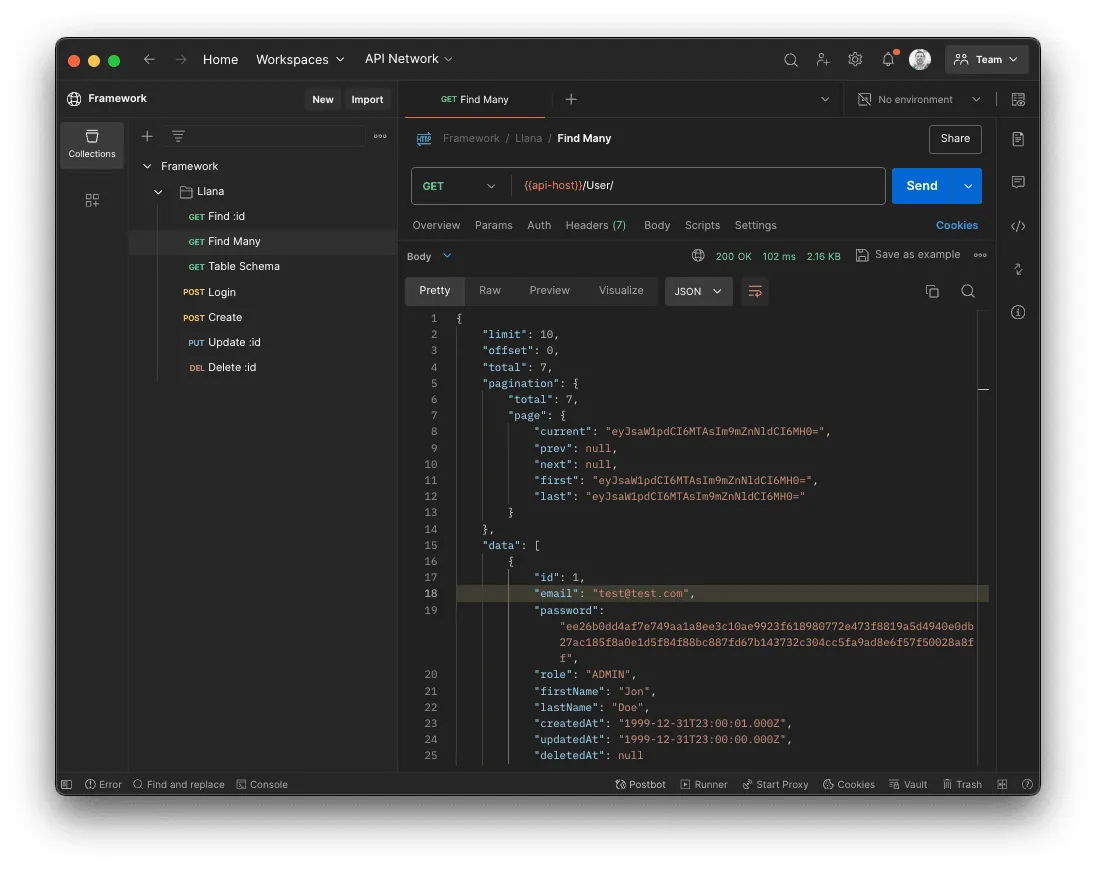Open the HTTP method GET dropdown

[x=460, y=186]
